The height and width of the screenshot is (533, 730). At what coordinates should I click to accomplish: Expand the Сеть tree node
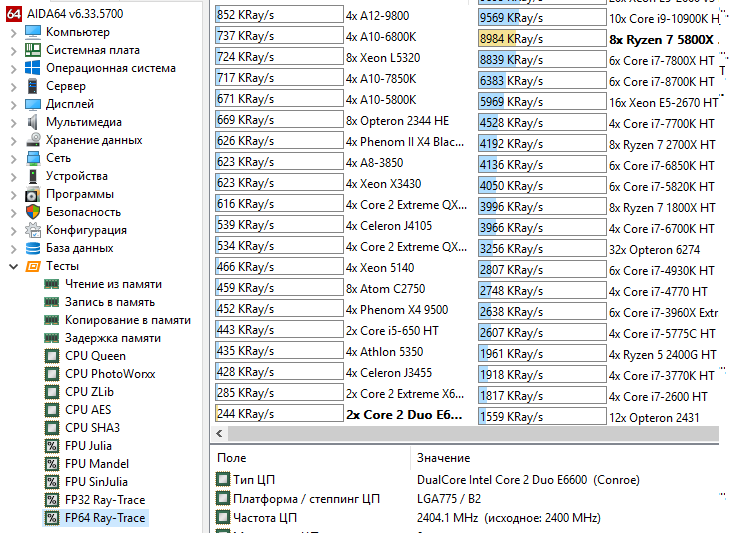point(14,159)
